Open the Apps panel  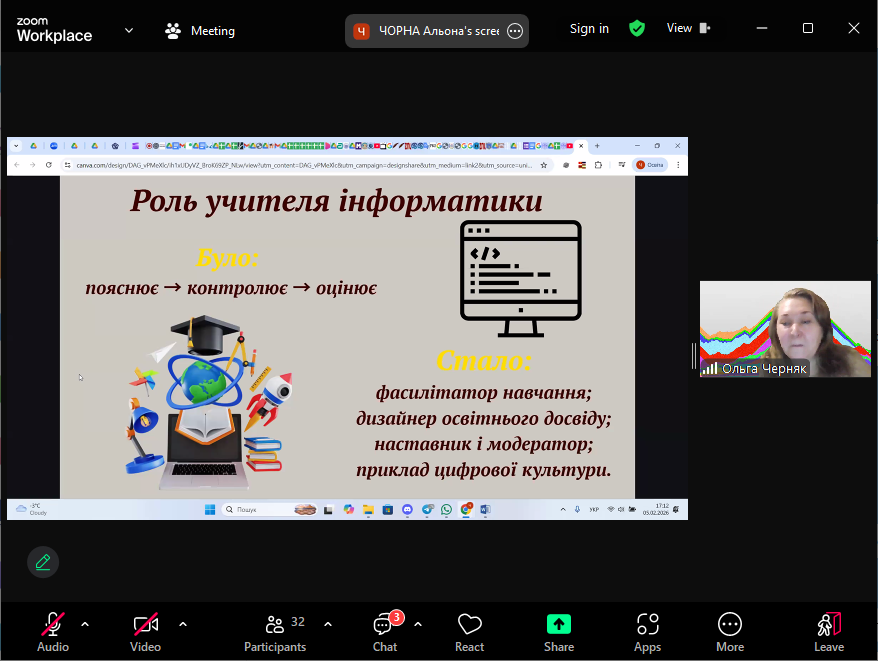click(647, 632)
